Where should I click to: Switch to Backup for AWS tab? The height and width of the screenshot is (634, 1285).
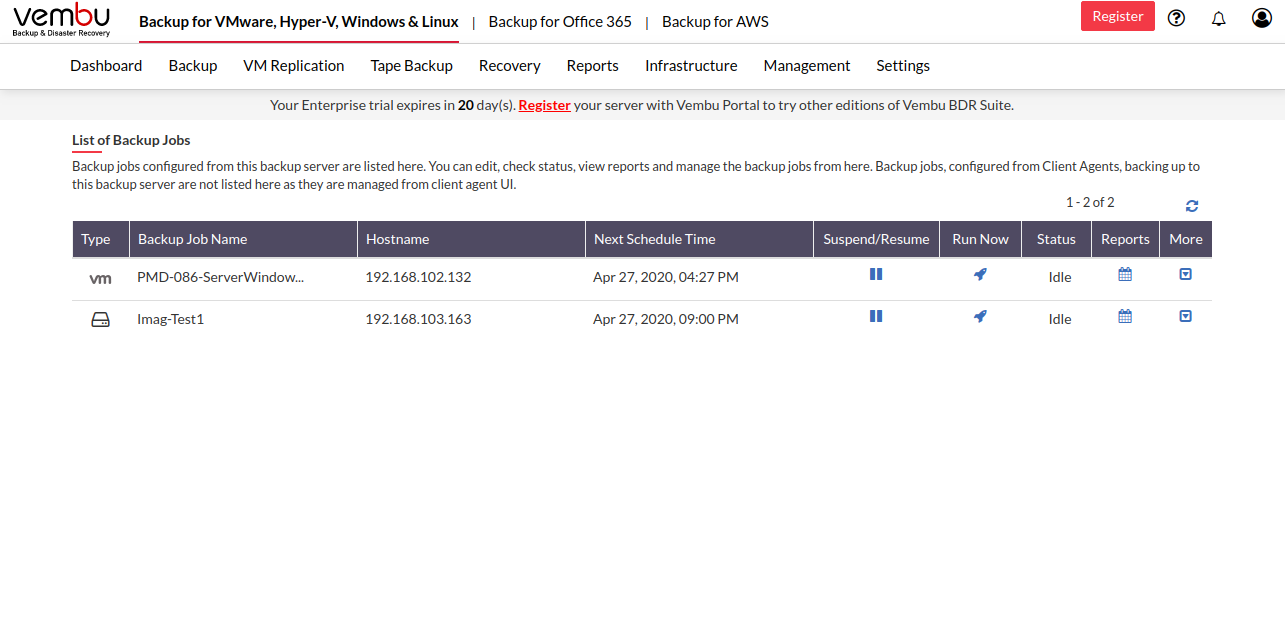(715, 21)
